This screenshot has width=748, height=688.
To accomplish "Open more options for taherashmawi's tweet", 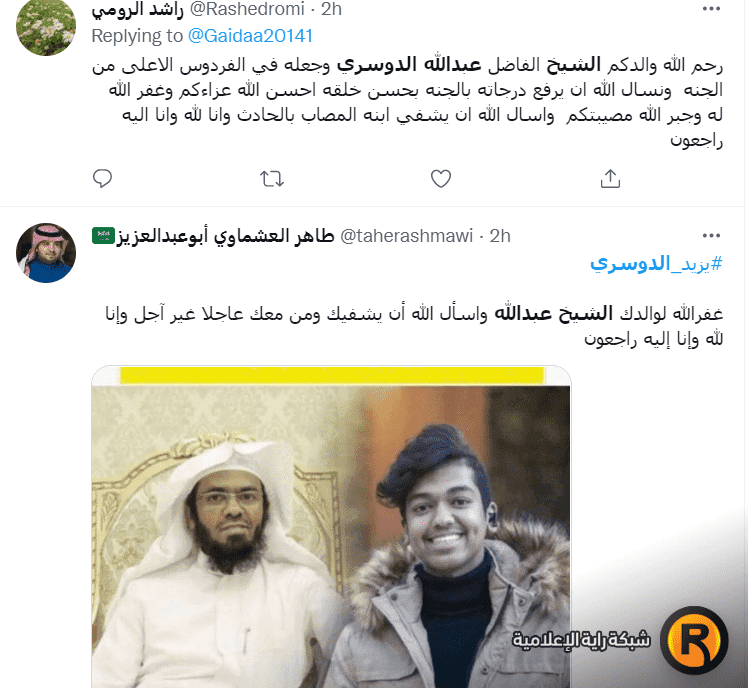I will (x=711, y=236).
